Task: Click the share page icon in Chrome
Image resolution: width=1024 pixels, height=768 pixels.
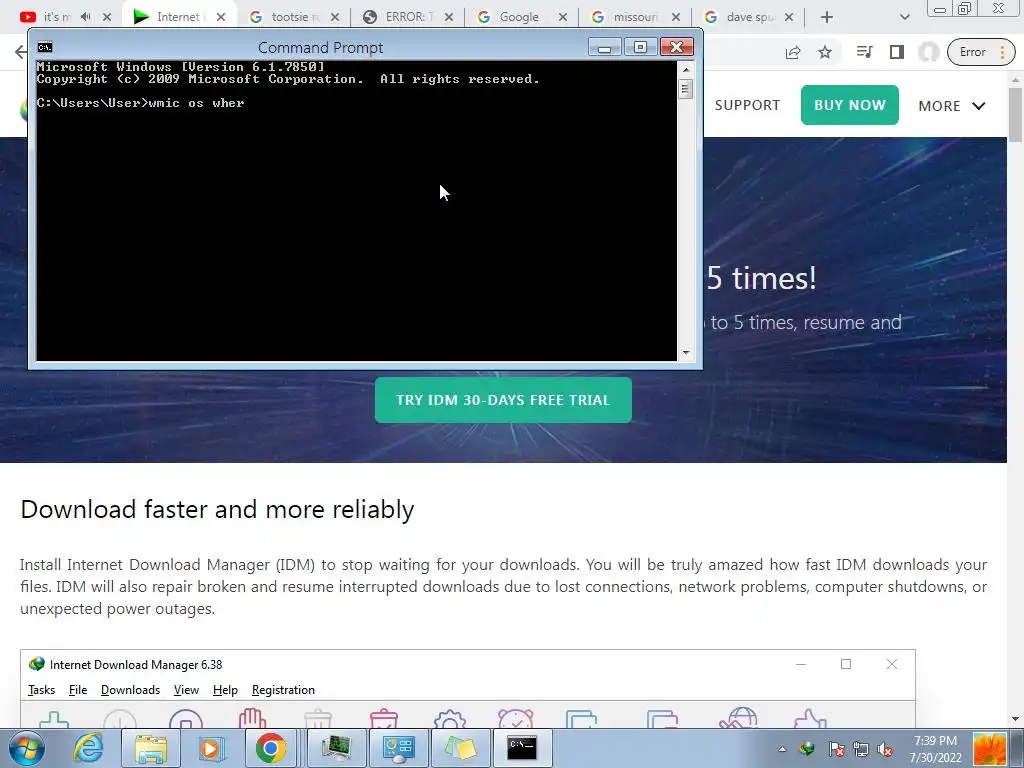Action: 793,52
